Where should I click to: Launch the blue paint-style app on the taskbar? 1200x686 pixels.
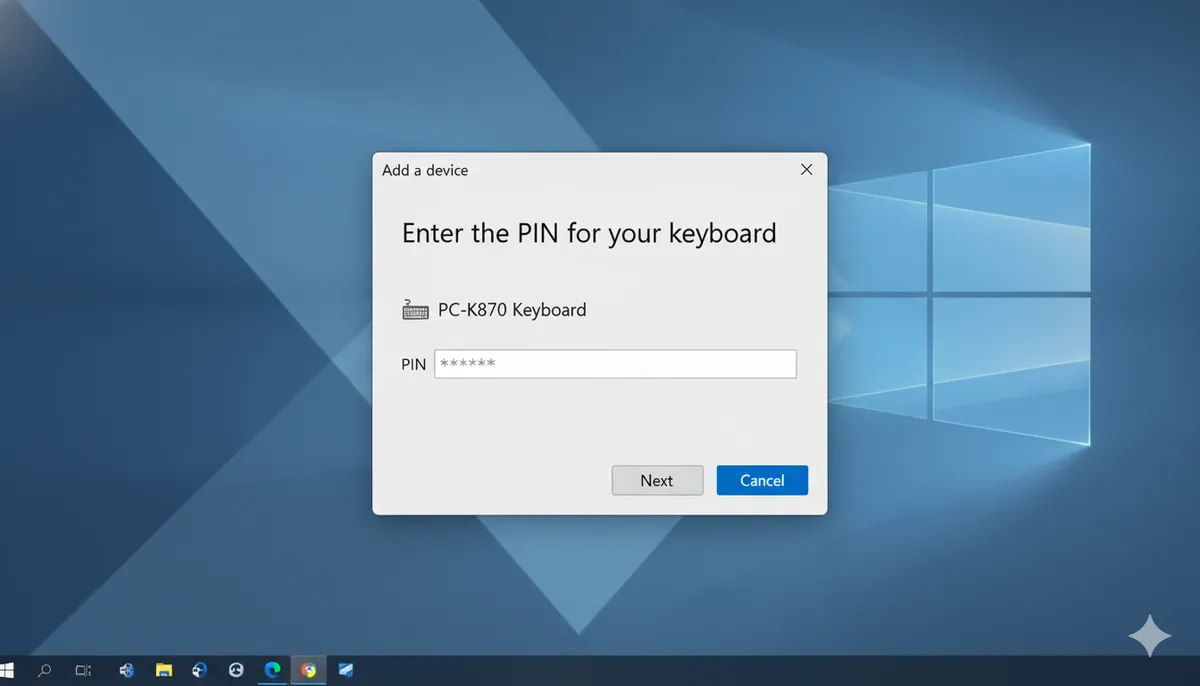(345, 669)
